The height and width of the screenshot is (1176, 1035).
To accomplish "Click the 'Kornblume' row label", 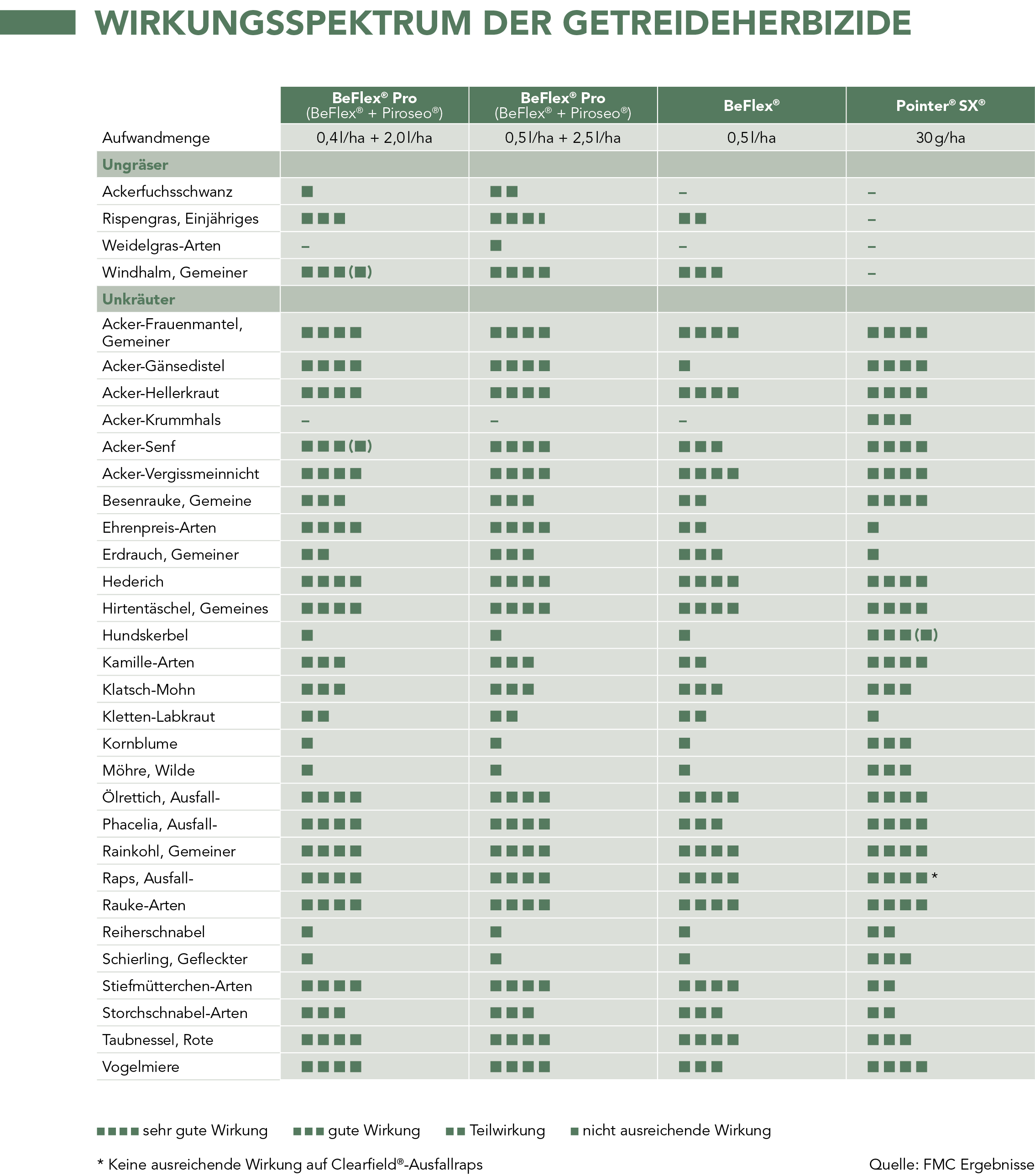I will tap(140, 743).
